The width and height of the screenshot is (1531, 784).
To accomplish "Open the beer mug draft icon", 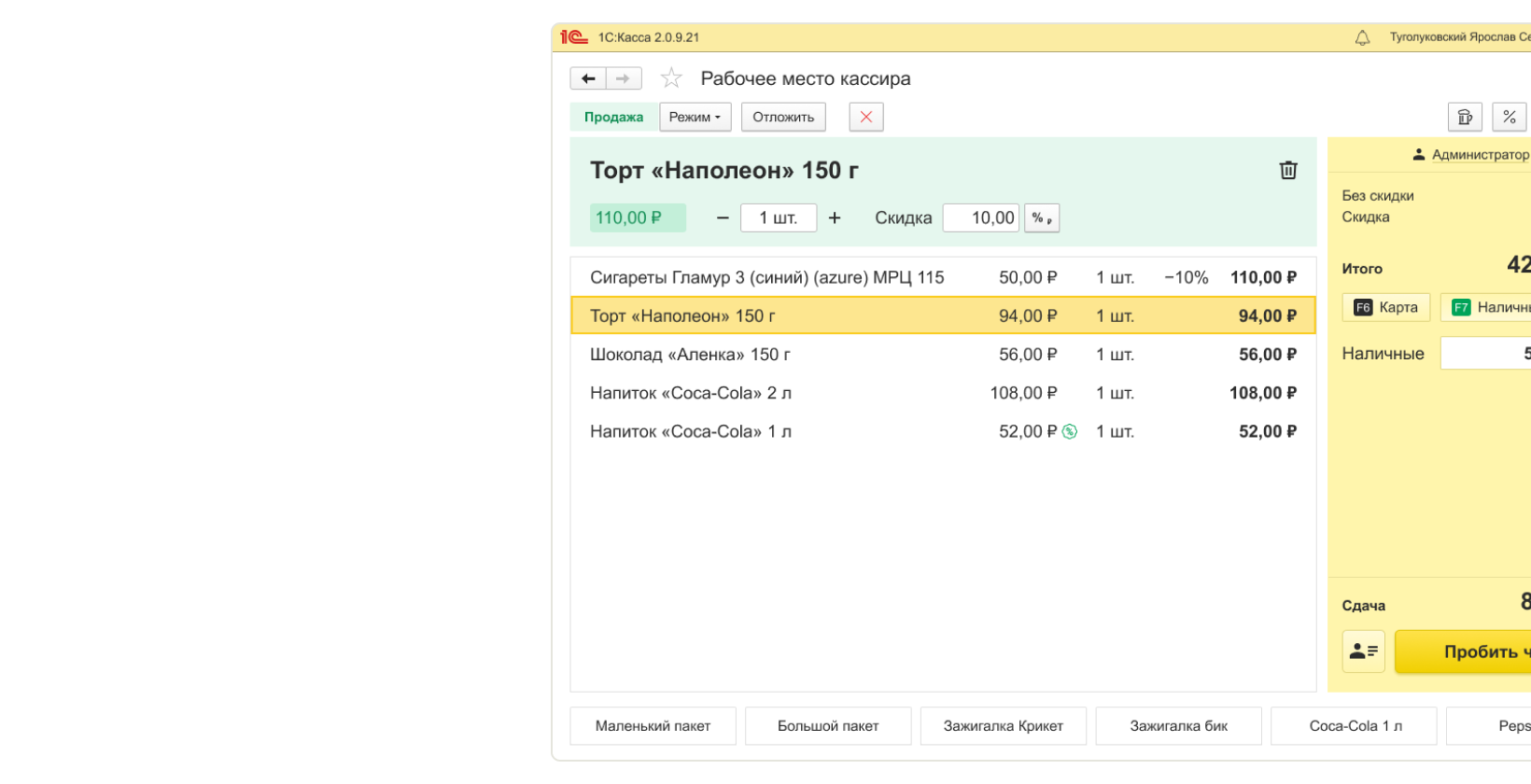I will 1465,117.
